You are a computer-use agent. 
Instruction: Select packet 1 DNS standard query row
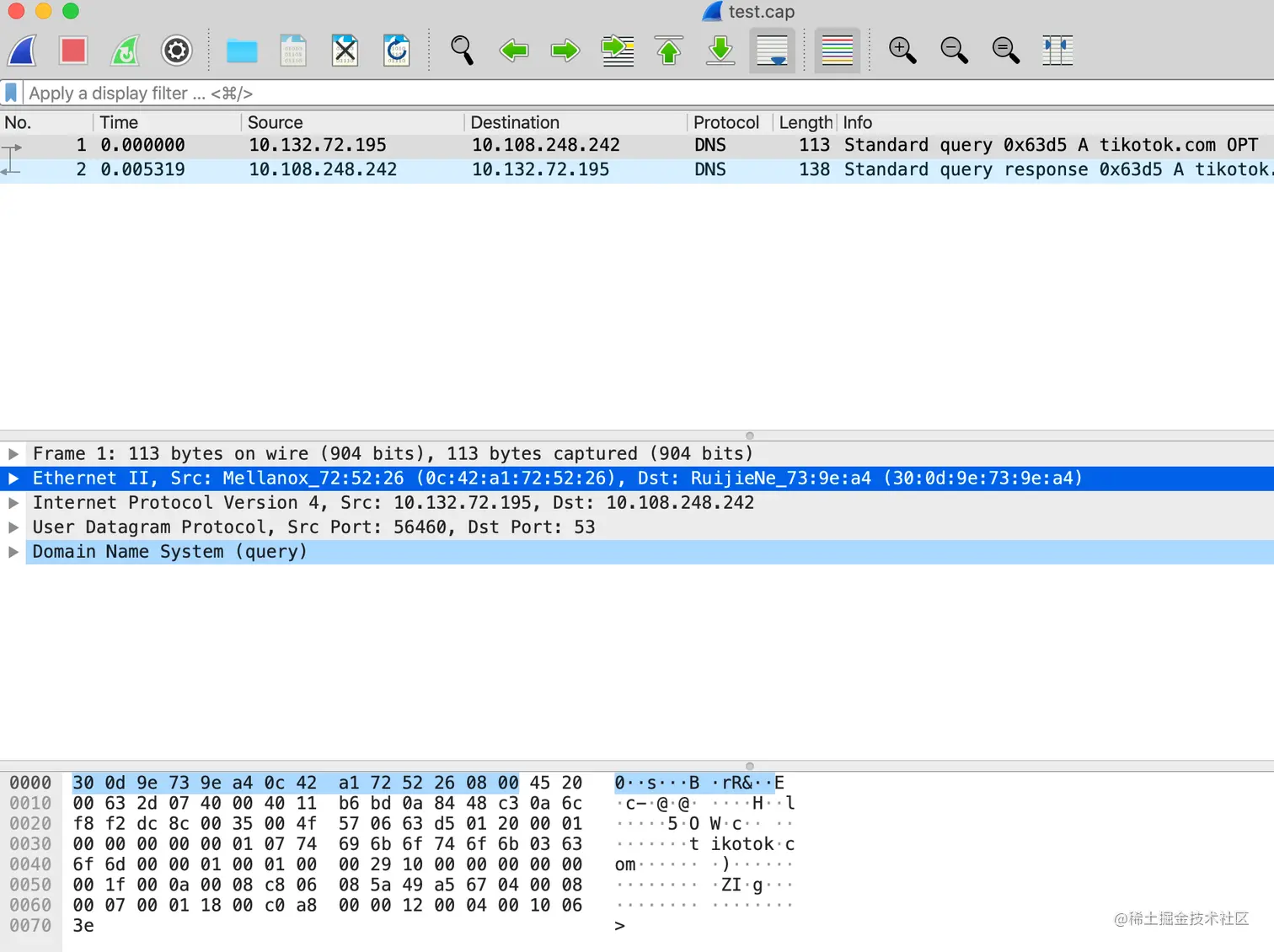tap(637, 145)
